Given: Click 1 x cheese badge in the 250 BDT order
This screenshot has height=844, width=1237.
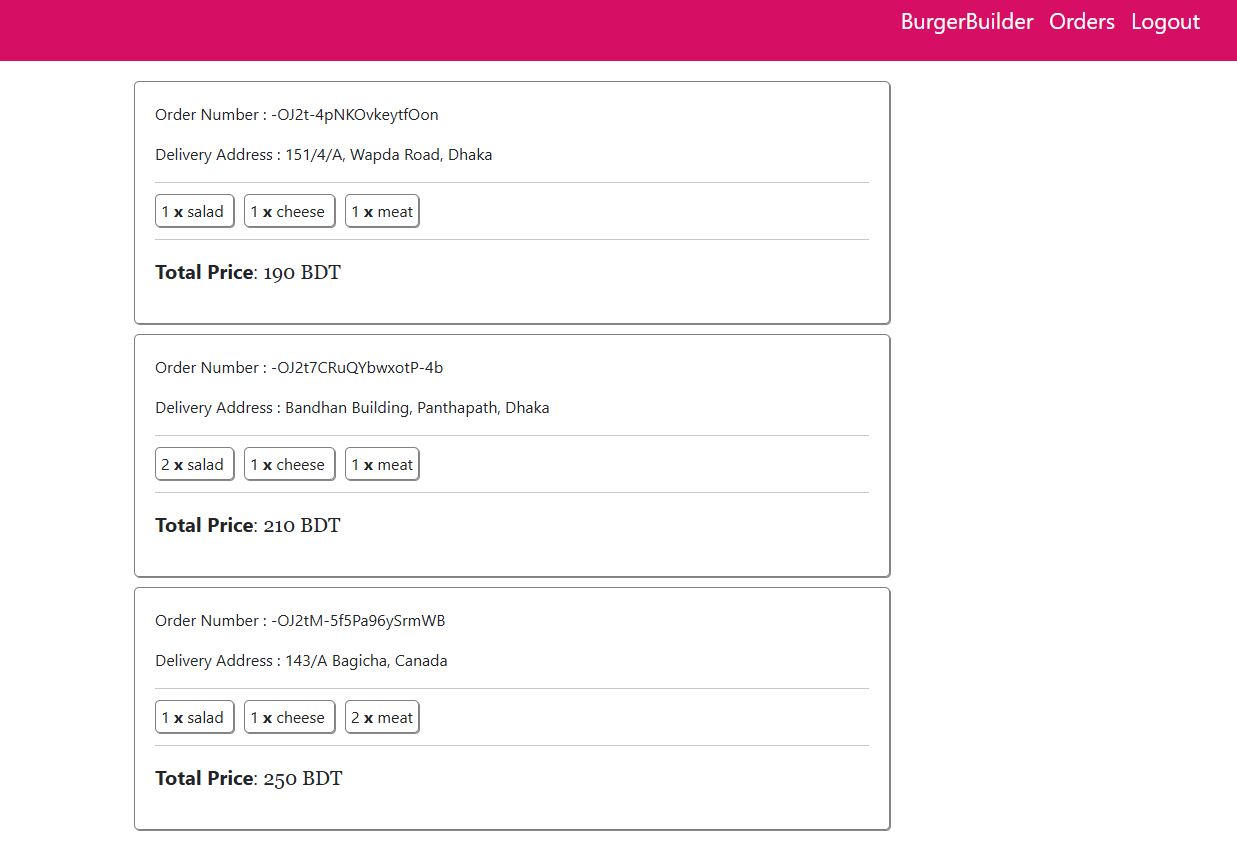Looking at the screenshot, I should click(x=289, y=718).
